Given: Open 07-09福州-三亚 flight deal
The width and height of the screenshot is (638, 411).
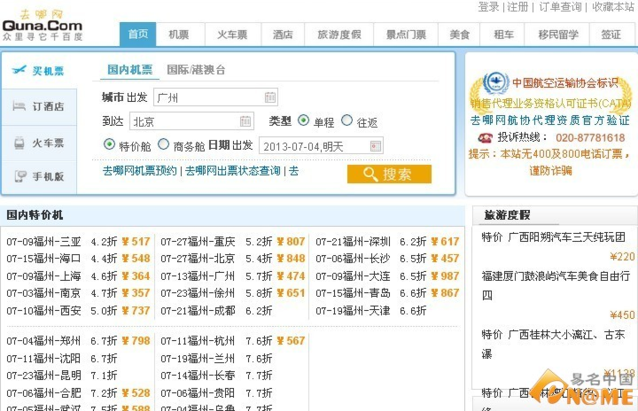Looking at the screenshot, I should pyautogui.click(x=44, y=242).
